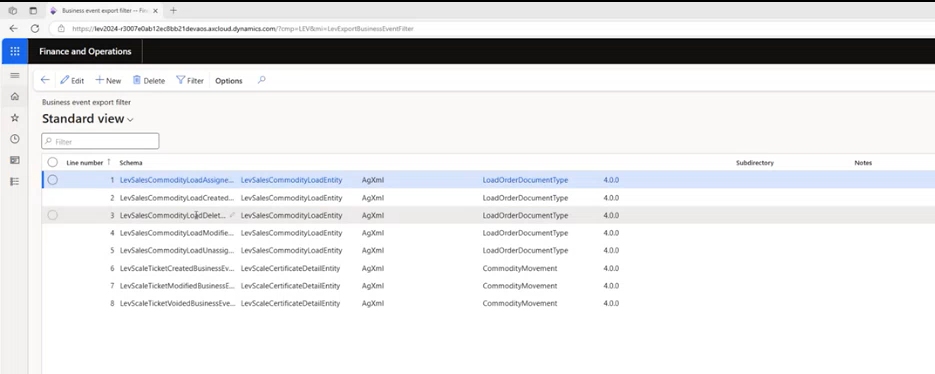
Task: Toggle the select-all circle in grid header
Action: point(52,162)
